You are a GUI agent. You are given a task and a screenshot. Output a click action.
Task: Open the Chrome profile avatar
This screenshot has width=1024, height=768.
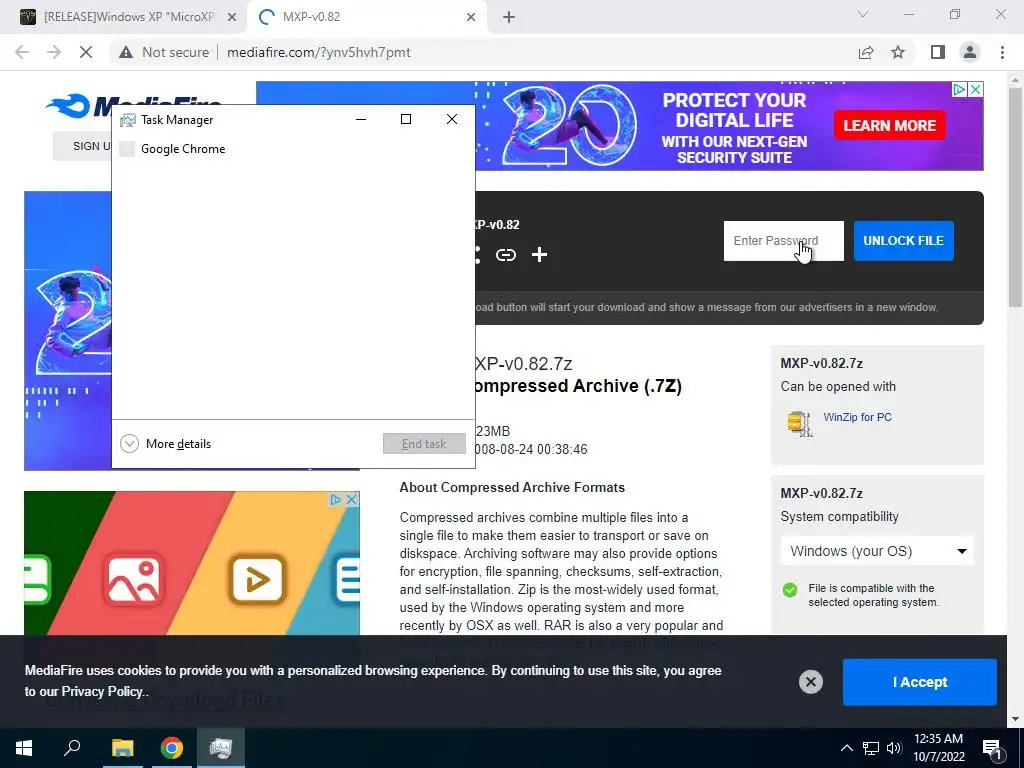coord(970,52)
